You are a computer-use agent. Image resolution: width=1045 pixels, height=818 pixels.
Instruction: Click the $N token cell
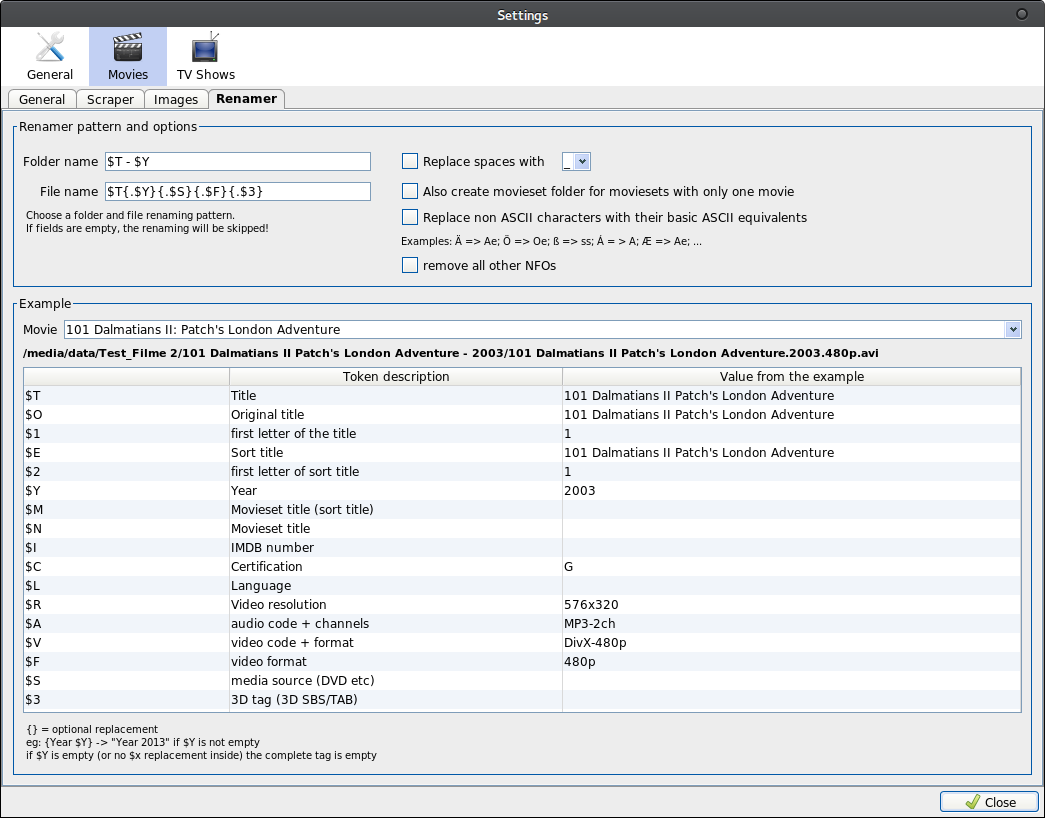click(127, 529)
